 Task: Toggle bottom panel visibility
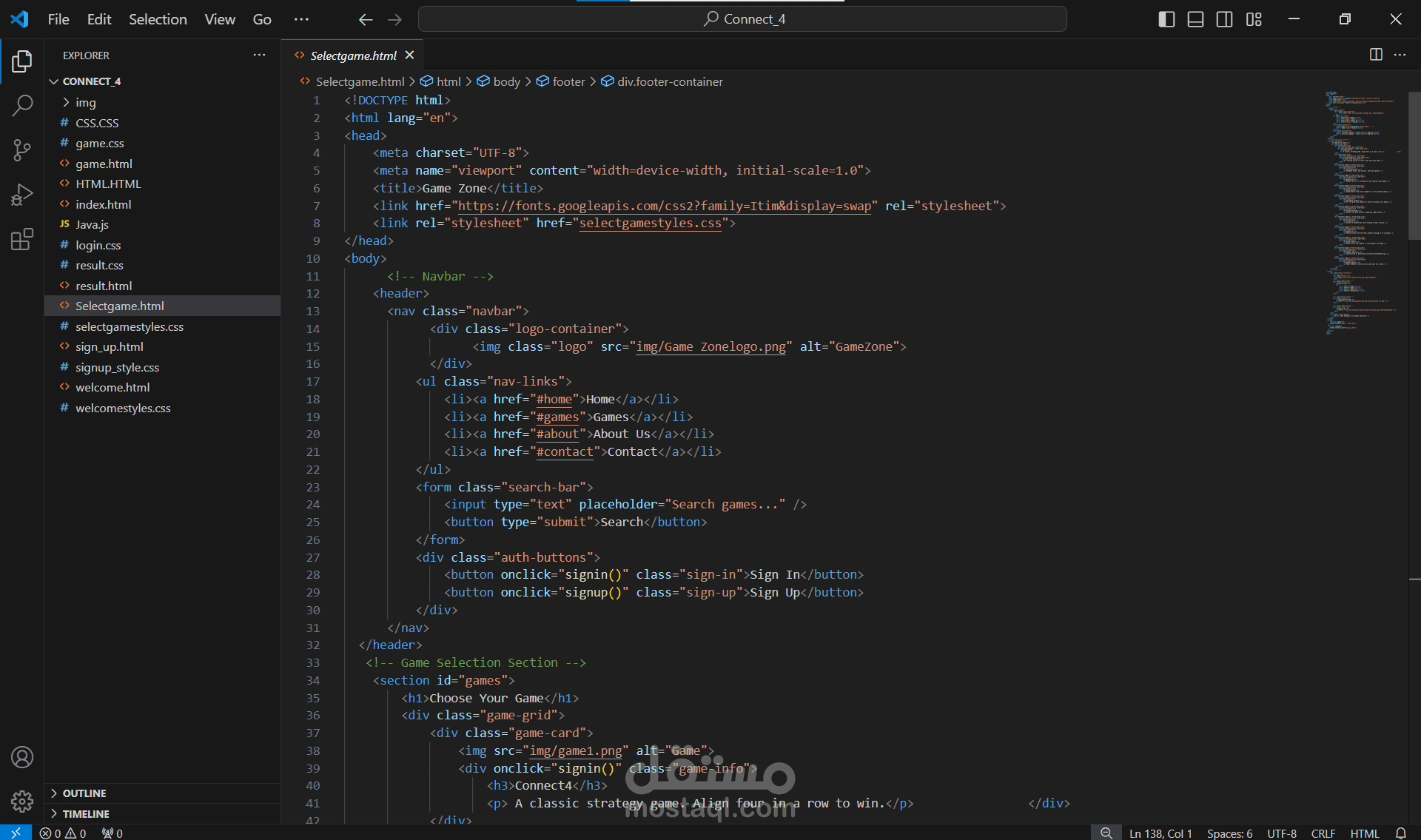(x=1195, y=19)
